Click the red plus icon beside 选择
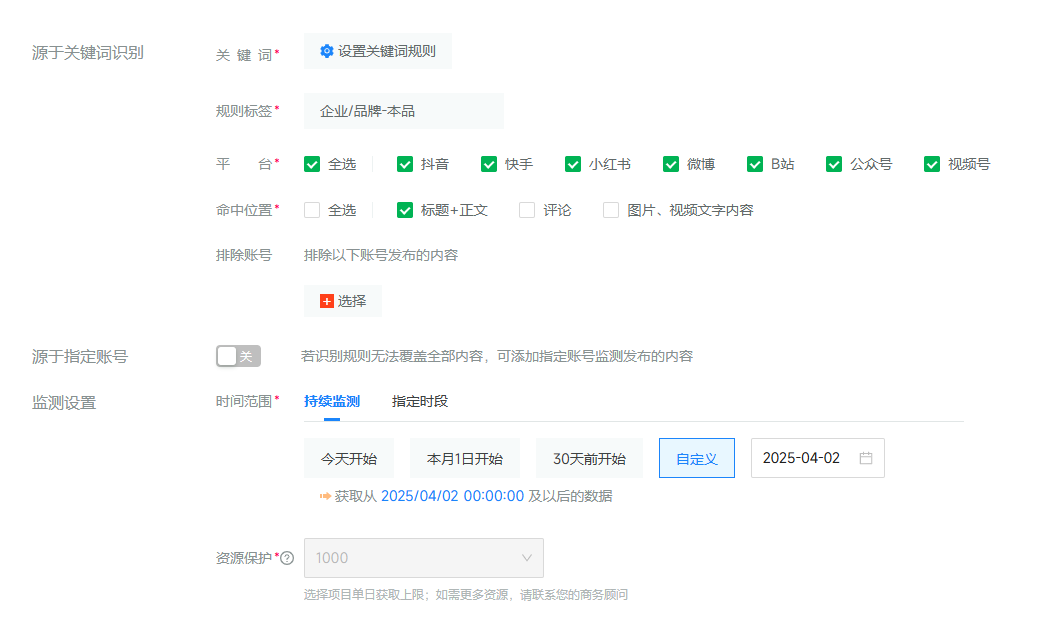 pos(327,301)
